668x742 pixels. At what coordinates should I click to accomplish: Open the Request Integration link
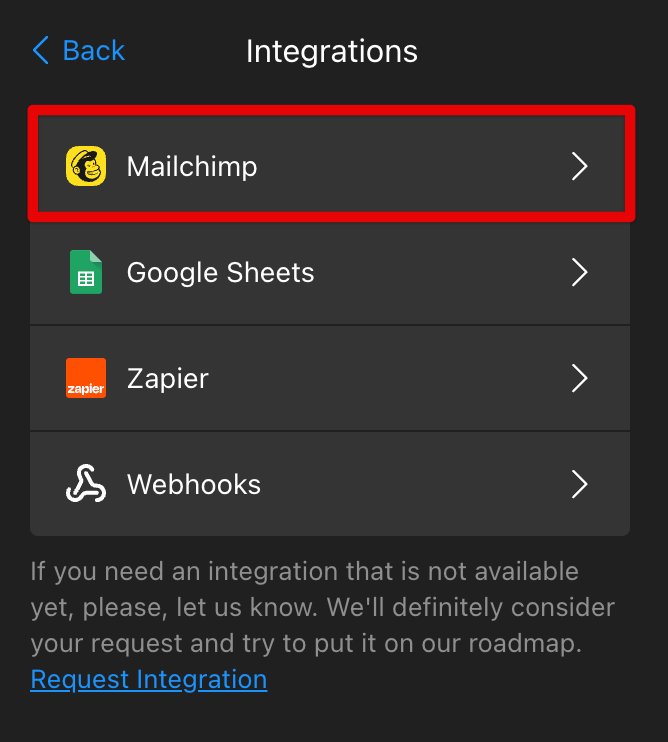(149, 680)
